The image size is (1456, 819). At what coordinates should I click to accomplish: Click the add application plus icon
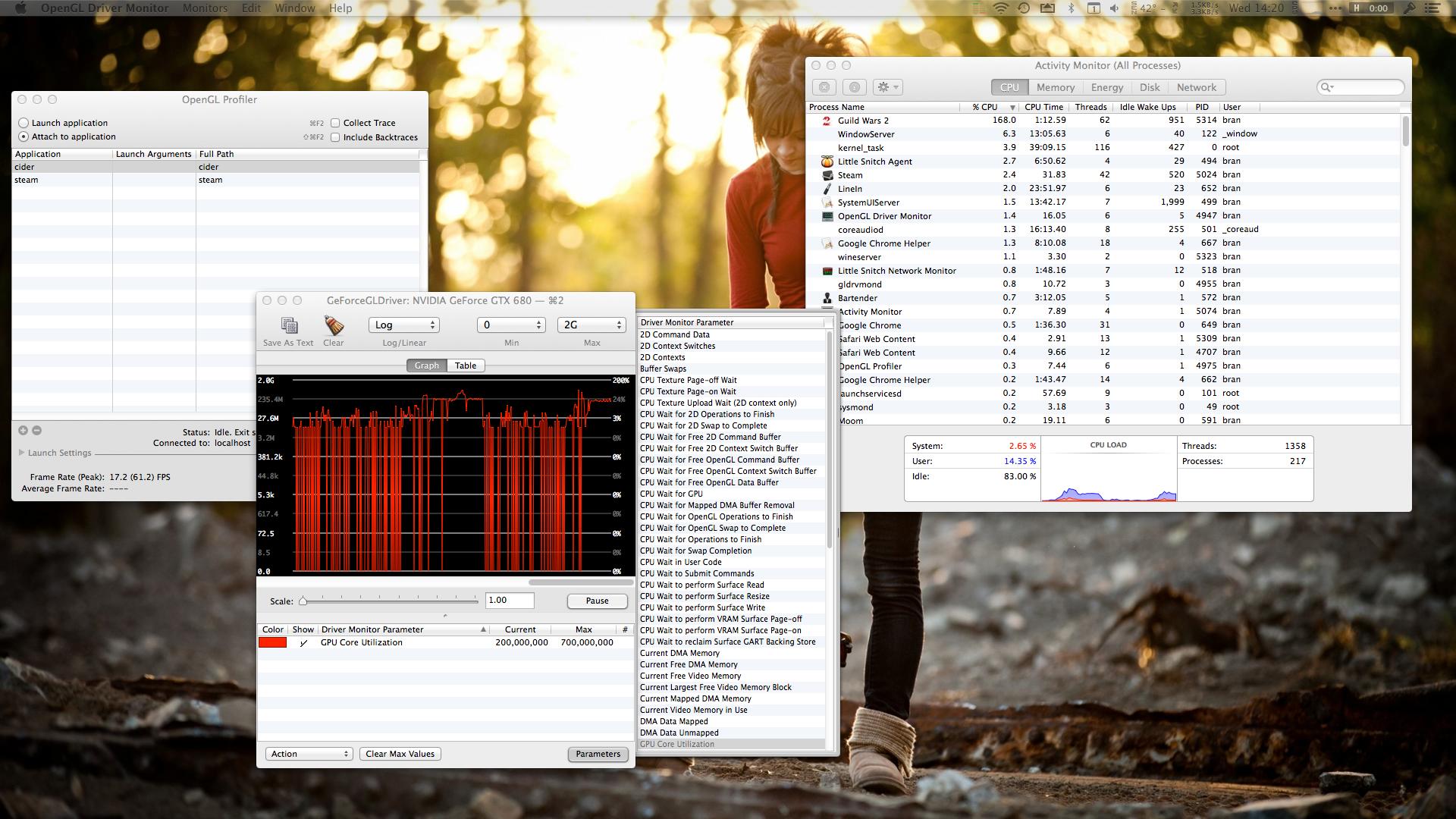point(23,430)
